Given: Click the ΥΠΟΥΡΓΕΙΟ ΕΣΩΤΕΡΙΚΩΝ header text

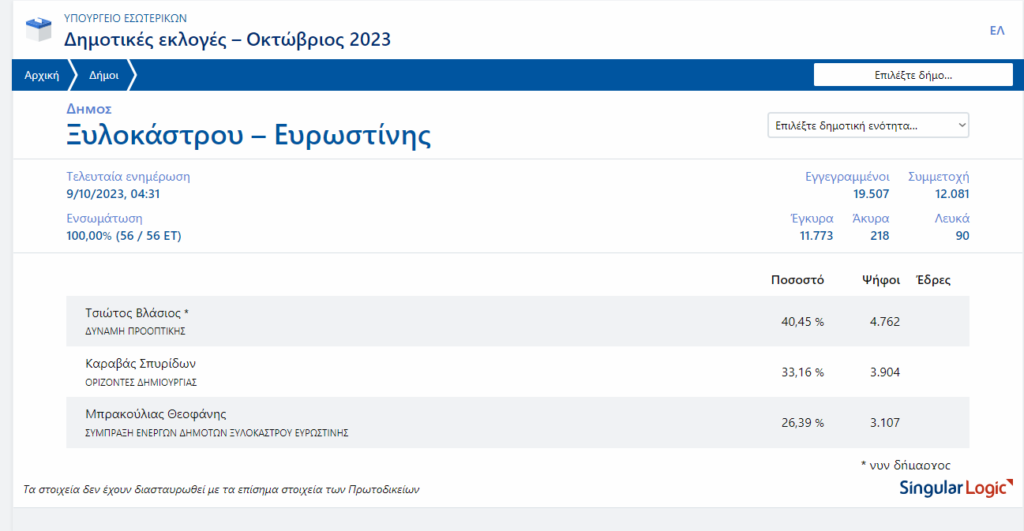Looking at the screenshot, I should [x=125, y=18].
